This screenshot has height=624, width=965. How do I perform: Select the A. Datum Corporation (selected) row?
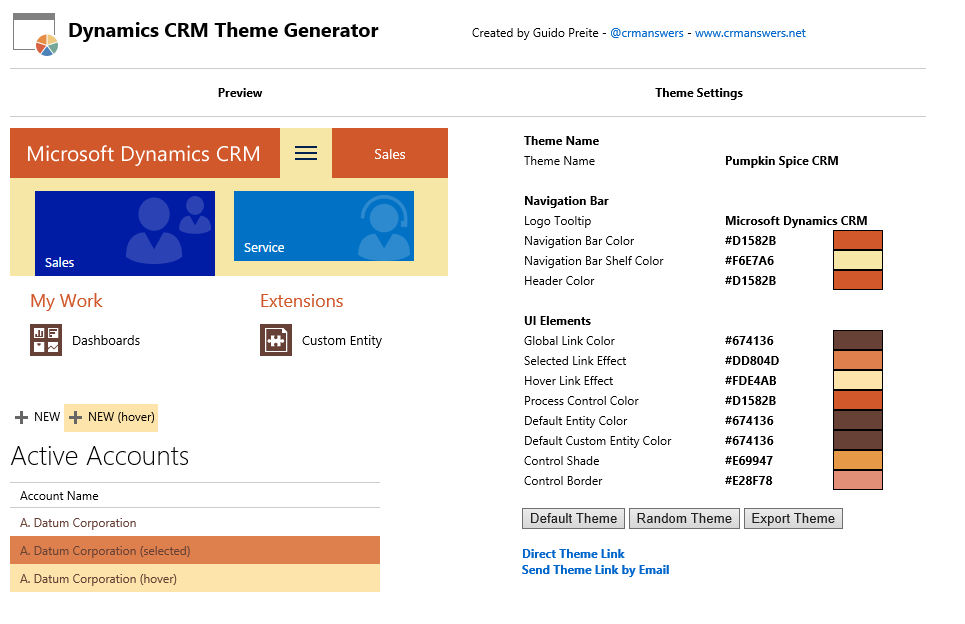195,551
